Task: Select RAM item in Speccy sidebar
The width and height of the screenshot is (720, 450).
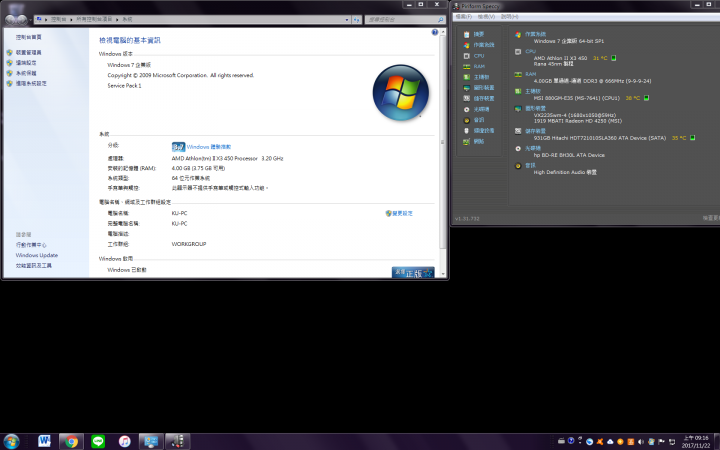Action: (478, 67)
